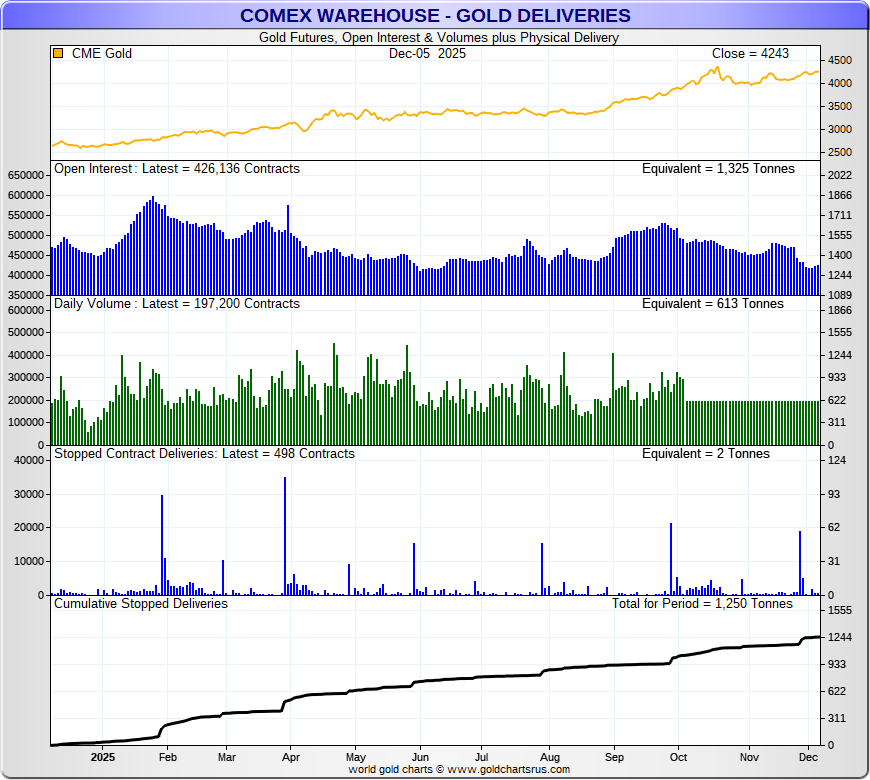Click the Cumulative Stopped Deliveries heading
Screen dimensions: 870x780
[141, 603]
